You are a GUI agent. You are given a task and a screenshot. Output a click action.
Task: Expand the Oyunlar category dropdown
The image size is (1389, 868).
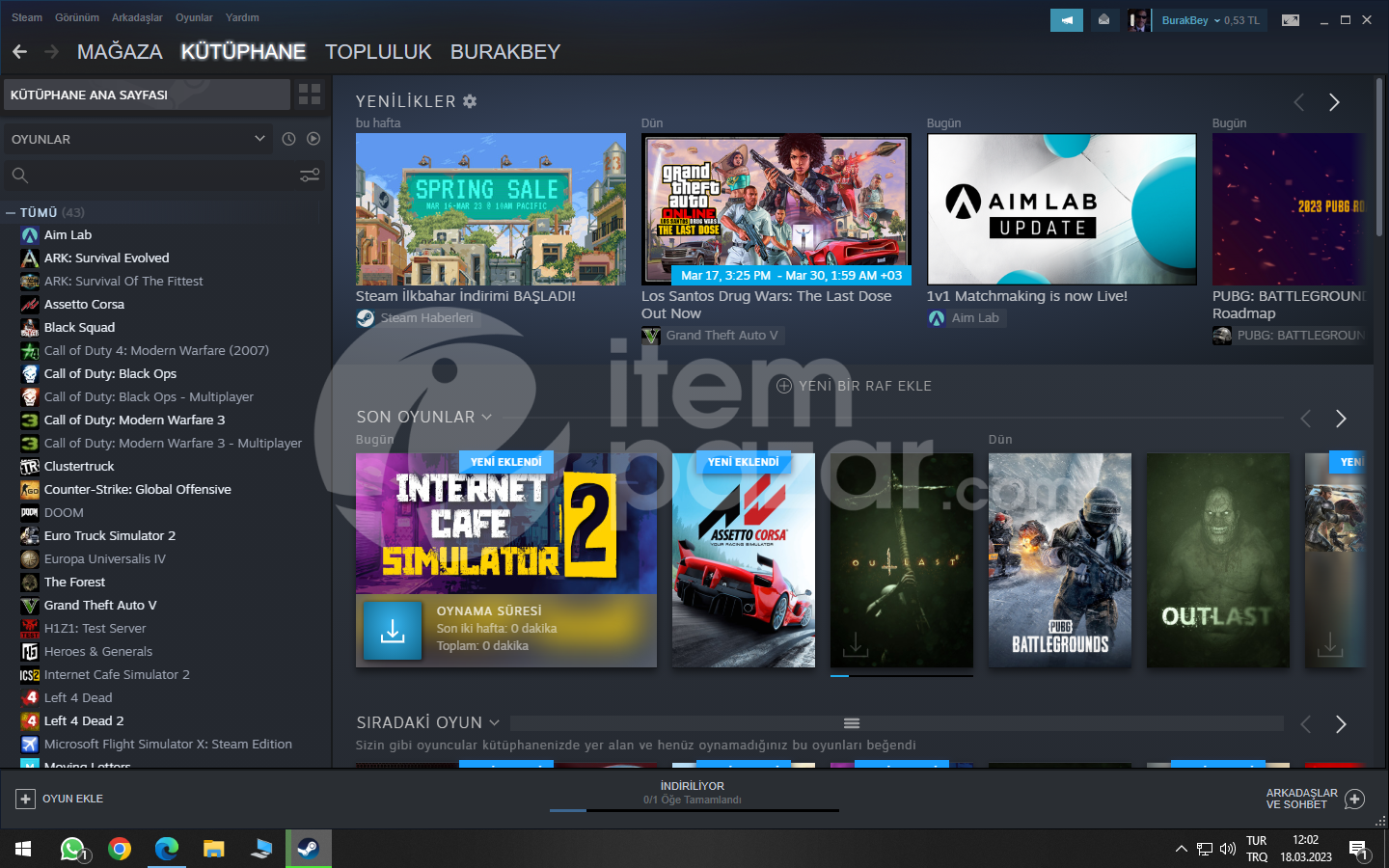[x=259, y=139]
